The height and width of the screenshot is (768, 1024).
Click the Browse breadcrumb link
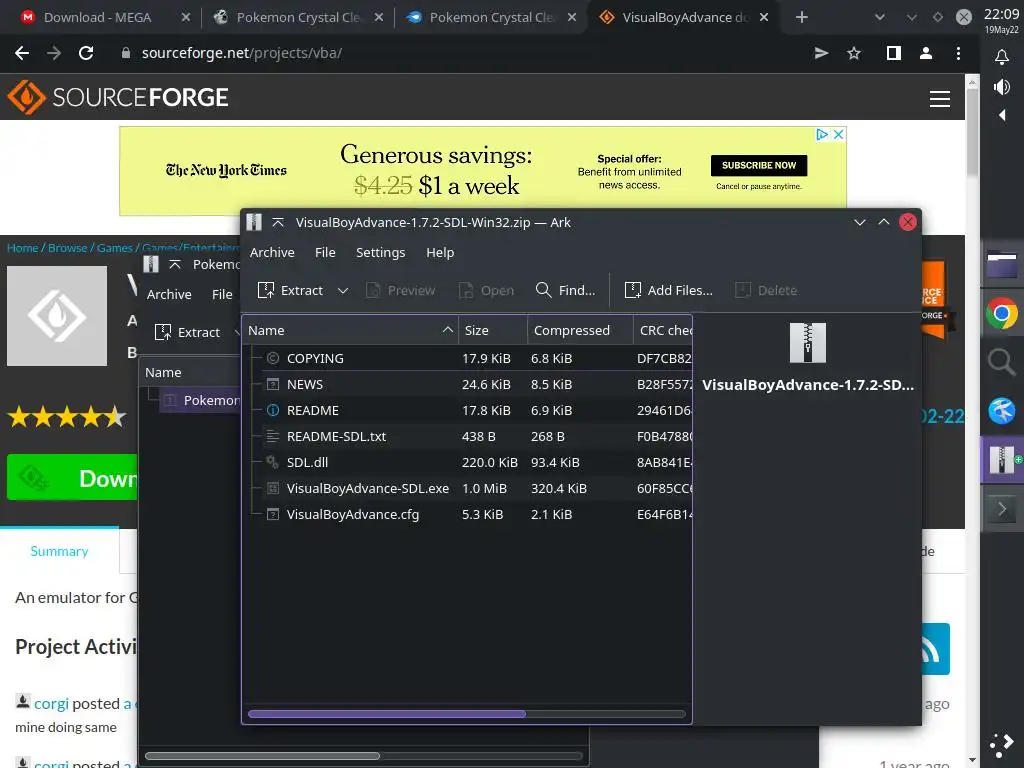click(x=67, y=248)
